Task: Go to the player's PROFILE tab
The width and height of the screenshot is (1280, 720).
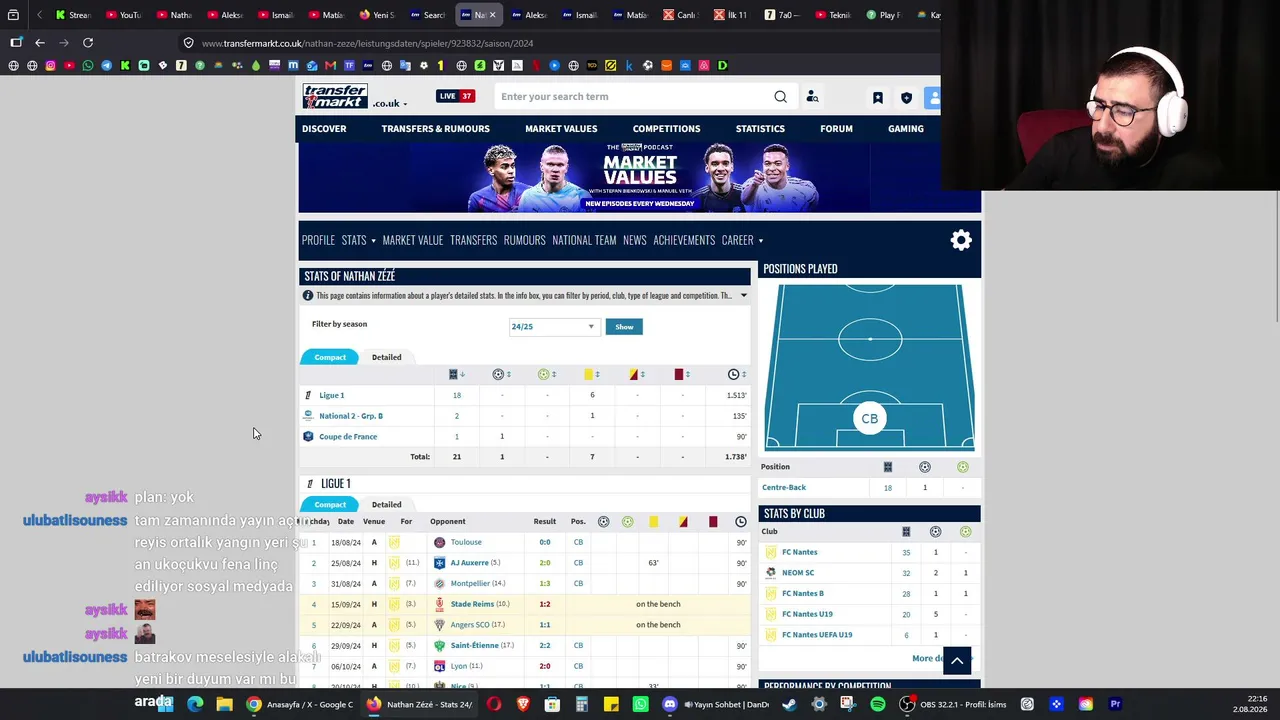Action: [x=318, y=240]
